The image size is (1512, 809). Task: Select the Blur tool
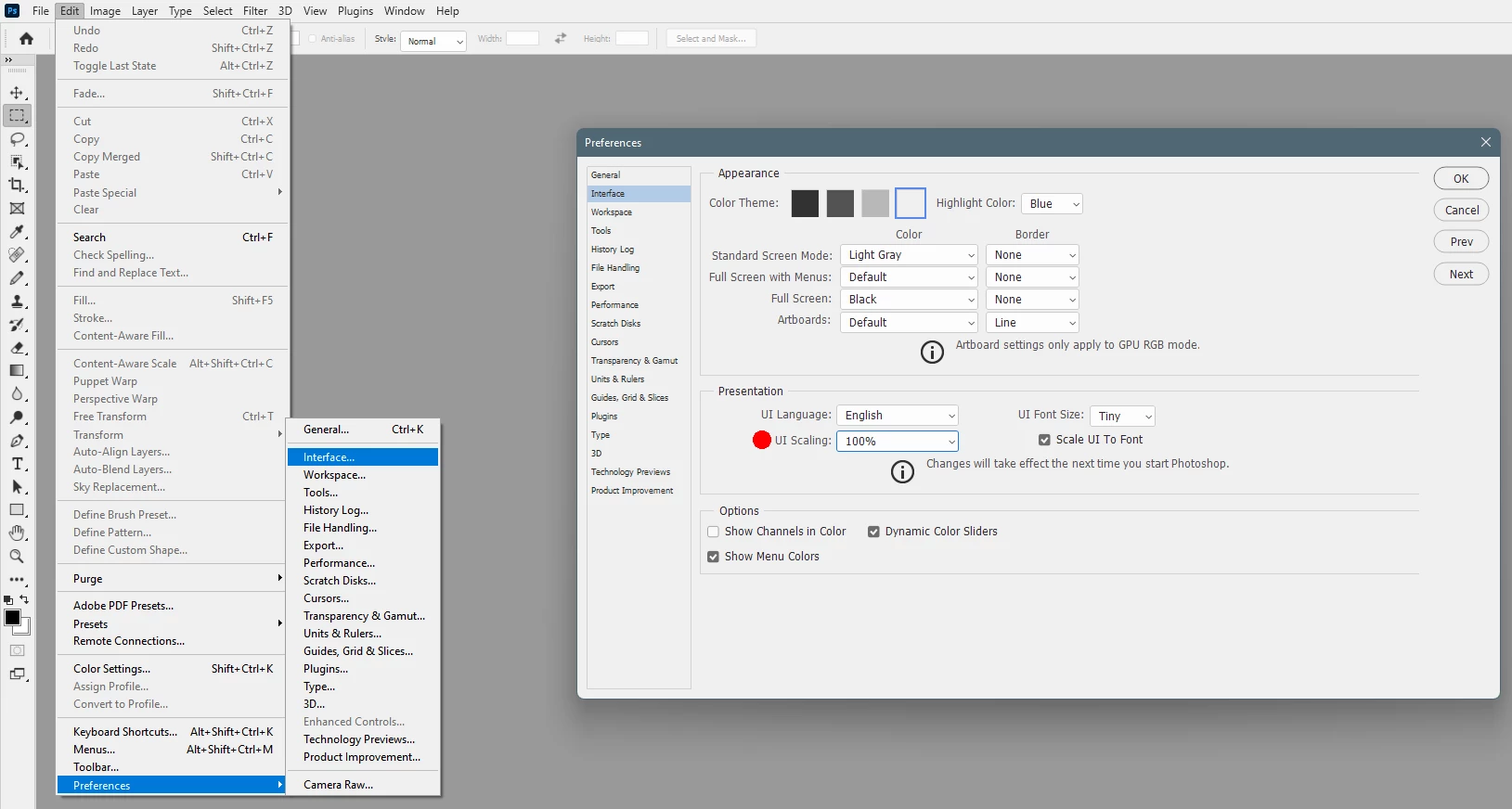(x=17, y=394)
